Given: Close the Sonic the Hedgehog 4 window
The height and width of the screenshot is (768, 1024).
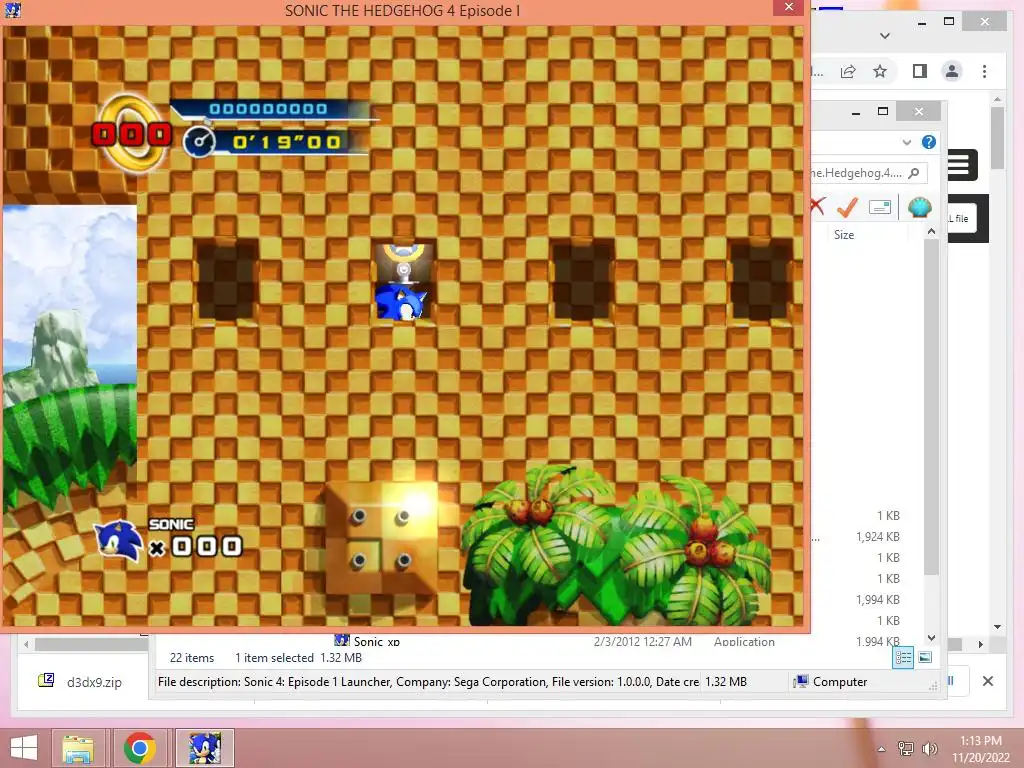Looking at the screenshot, I should [x=789, y=7].
